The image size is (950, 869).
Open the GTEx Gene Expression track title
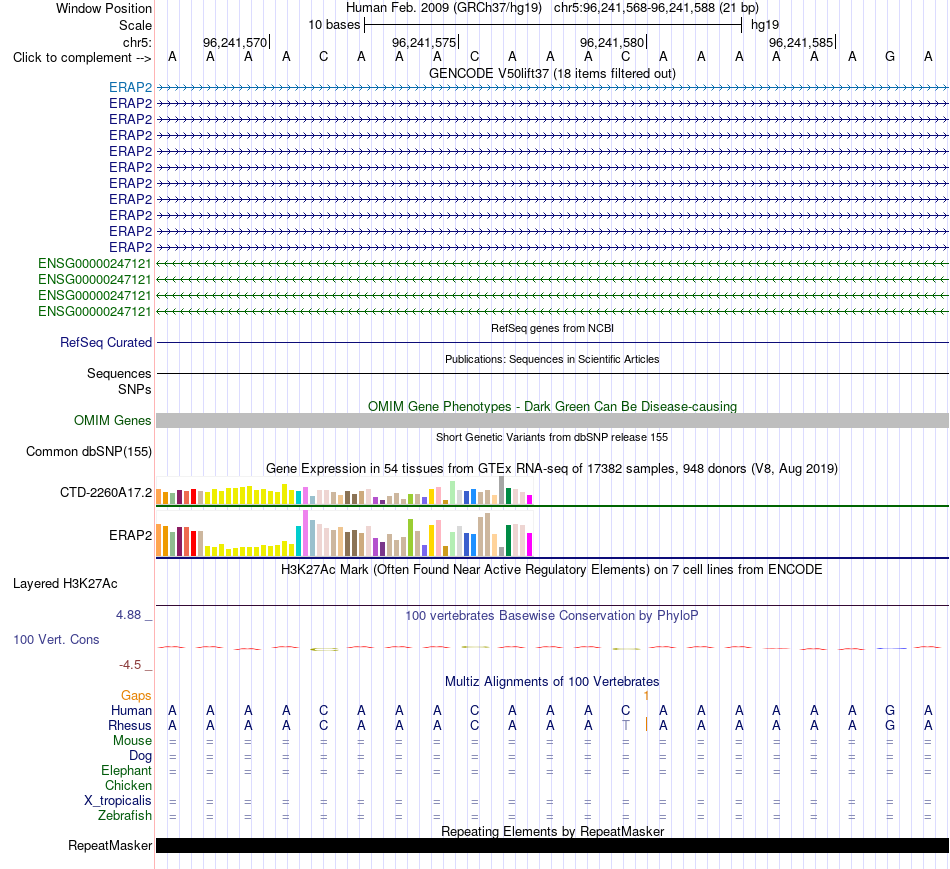(552, 468)
